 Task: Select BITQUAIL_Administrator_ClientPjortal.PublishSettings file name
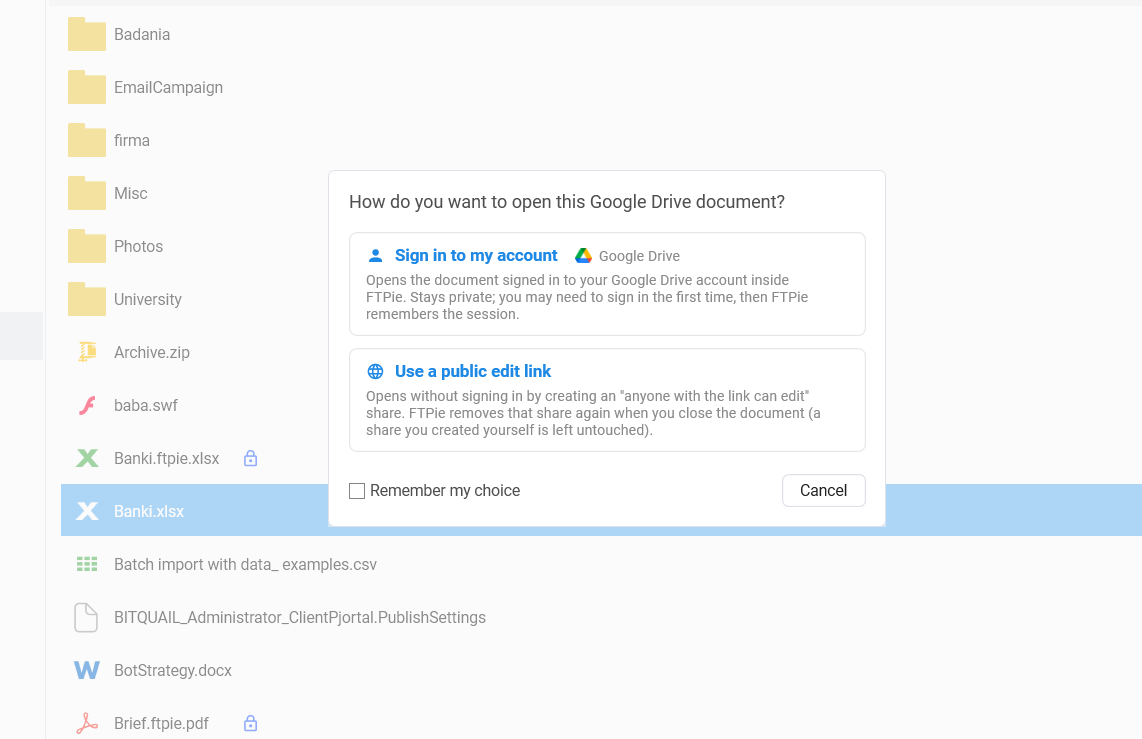point(300,617)
